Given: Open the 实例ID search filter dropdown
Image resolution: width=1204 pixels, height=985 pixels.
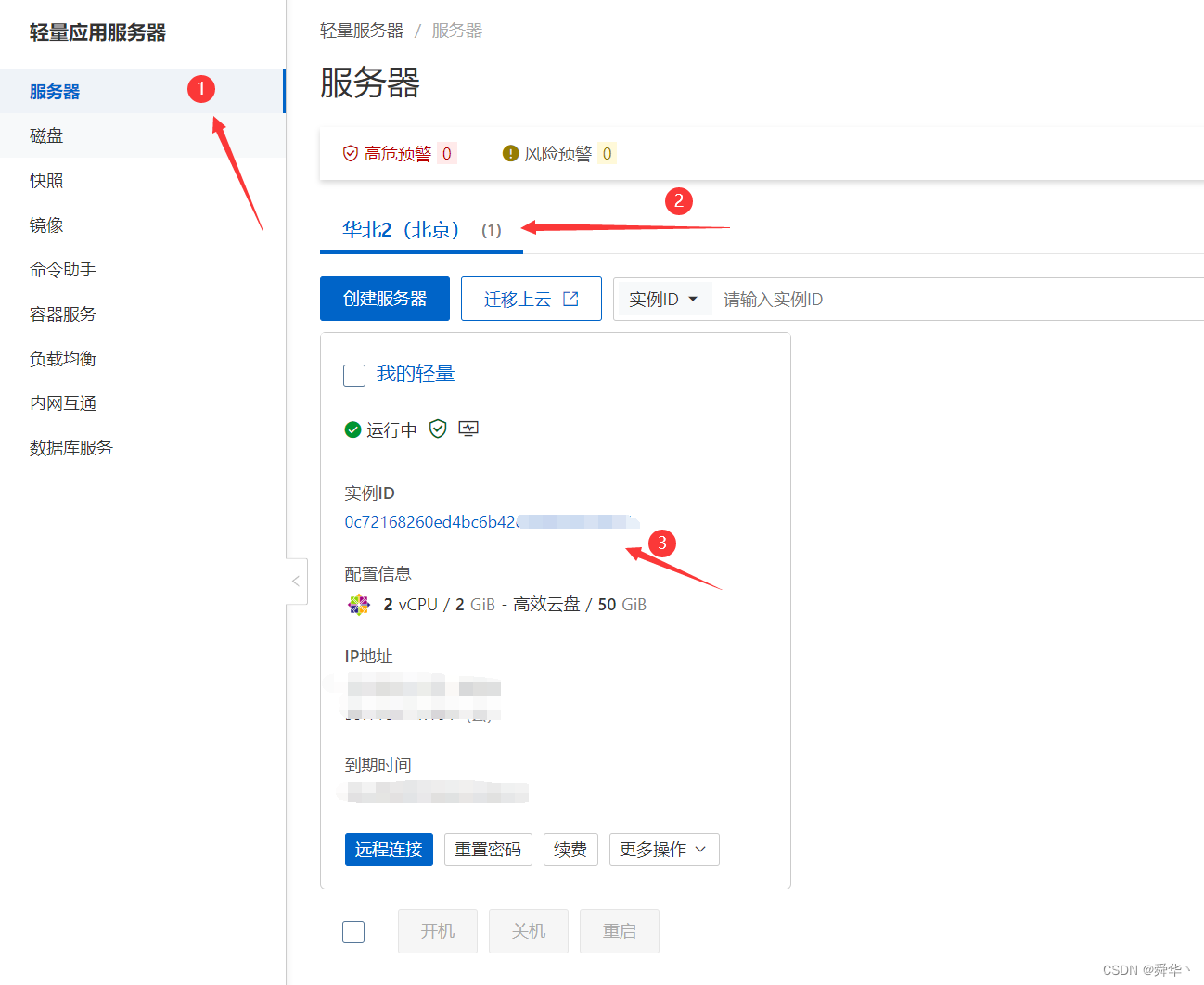Looking at the screenshot, I should 664,299.
